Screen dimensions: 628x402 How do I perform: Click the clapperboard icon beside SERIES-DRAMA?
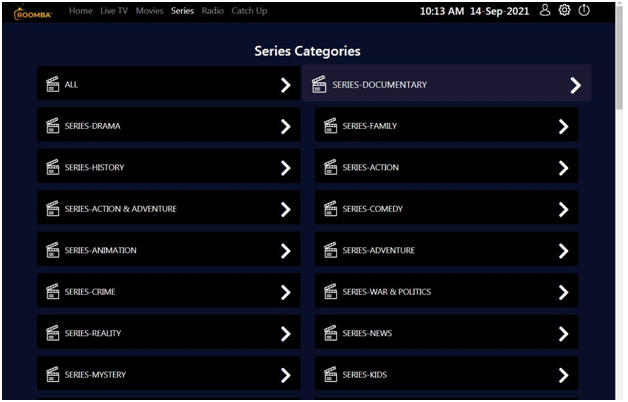tap(52, 126)
